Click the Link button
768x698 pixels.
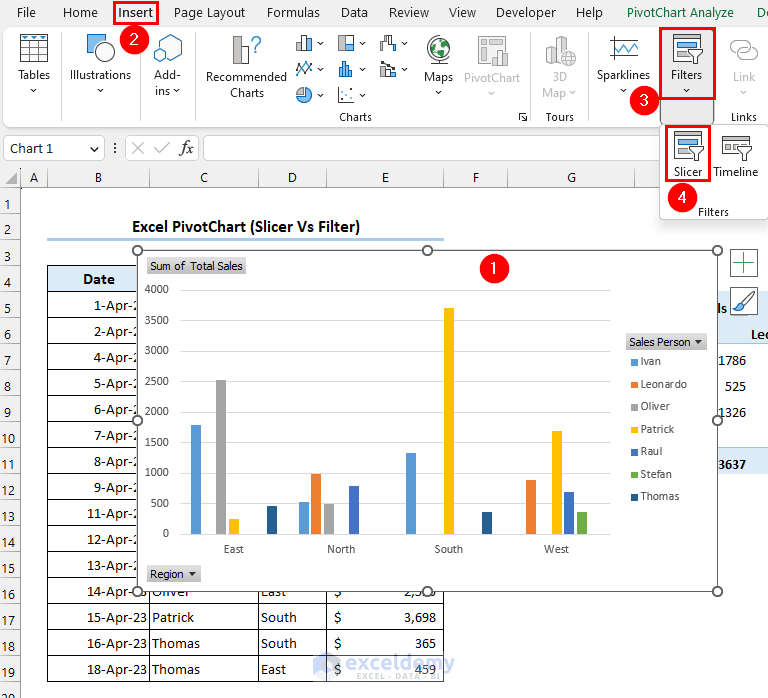[744, 67]
